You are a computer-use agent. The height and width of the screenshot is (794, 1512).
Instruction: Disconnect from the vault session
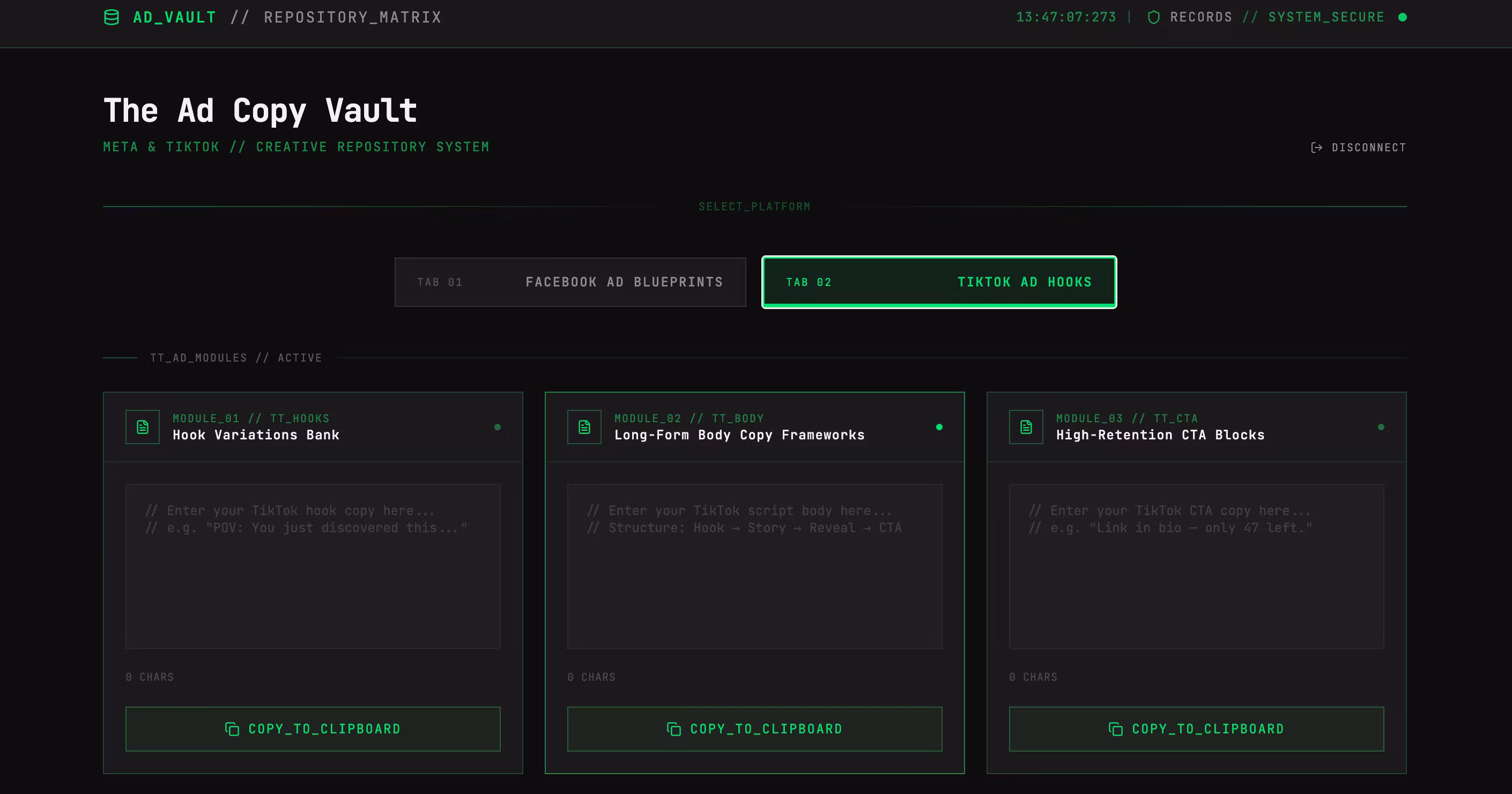tap(1358, 148)
